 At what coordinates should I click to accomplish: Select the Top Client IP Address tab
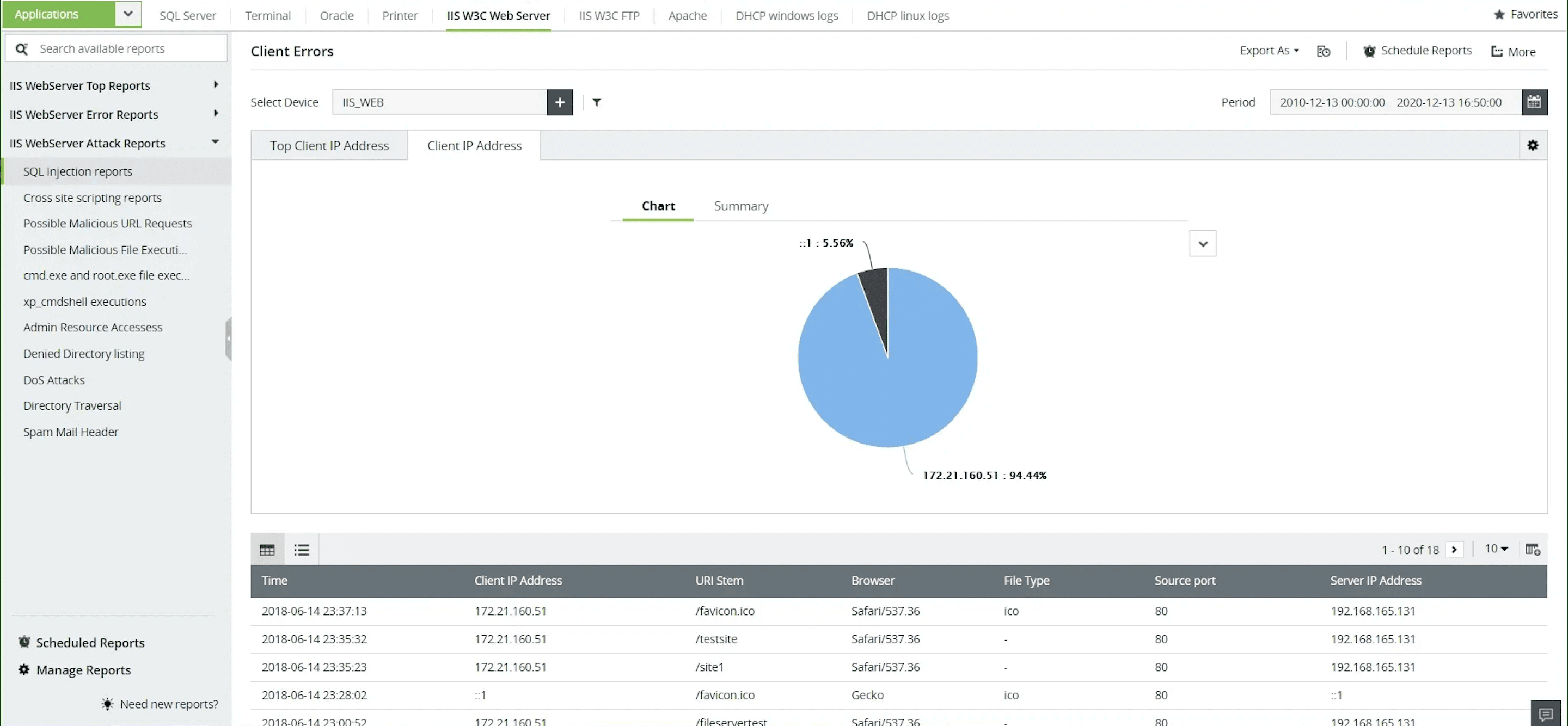tap(329, 145)
